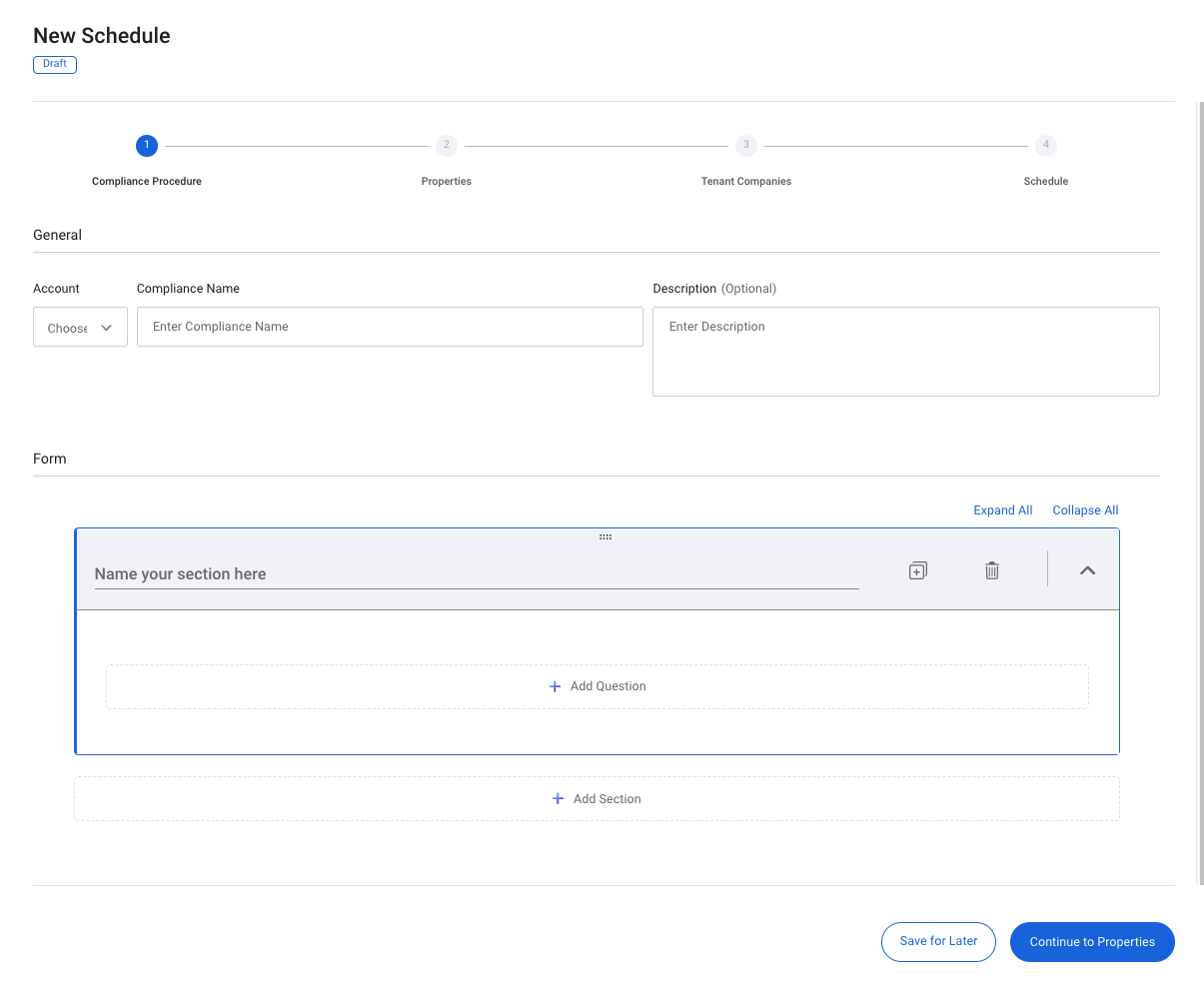This screenshot has width=1204, height=988.
Task: Click into the Description text area
Action: pyautogui.click(x=905, y=352)
